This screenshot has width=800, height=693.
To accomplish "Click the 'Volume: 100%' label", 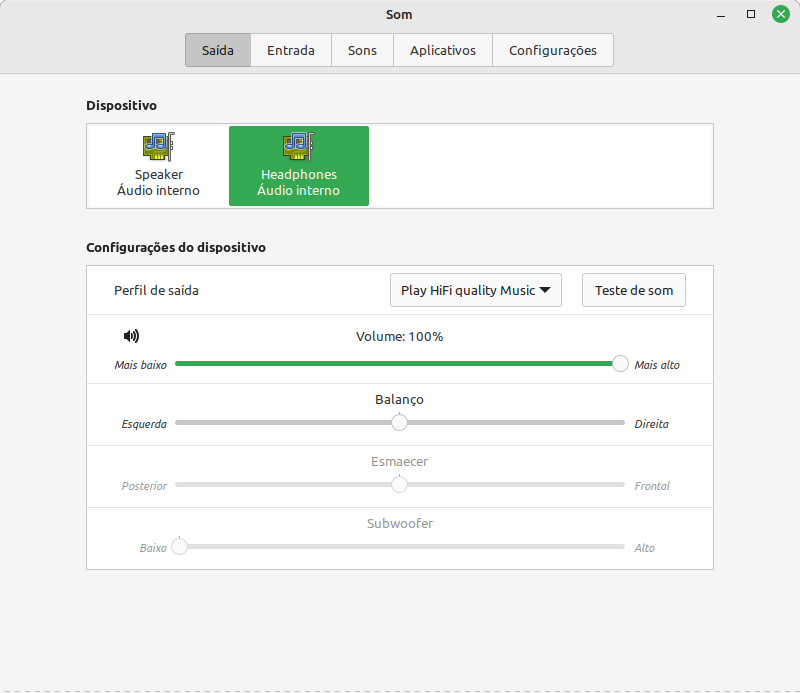I will click(399, 337).
